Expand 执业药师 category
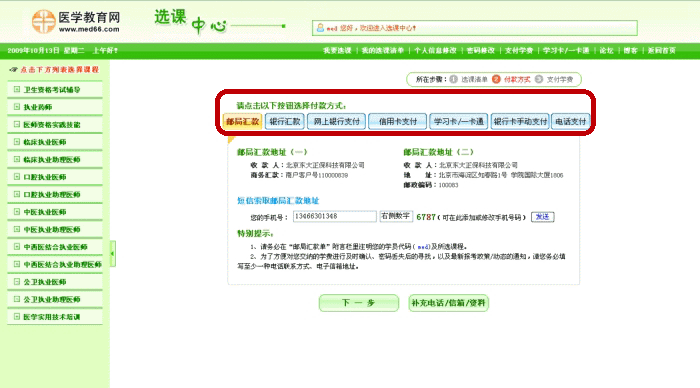The height and width of the screenshot is (388, 700). [x=17, y=107]
